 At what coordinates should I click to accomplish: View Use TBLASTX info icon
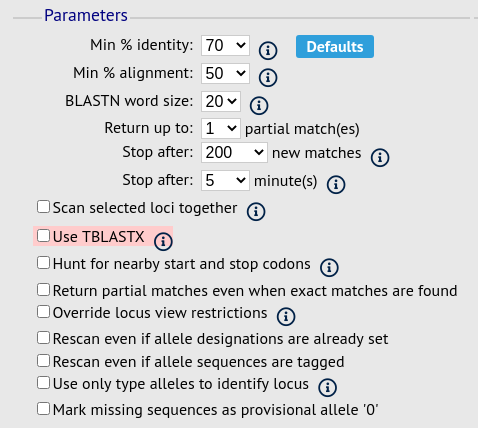pyautogui.click(x=163, y=241)
